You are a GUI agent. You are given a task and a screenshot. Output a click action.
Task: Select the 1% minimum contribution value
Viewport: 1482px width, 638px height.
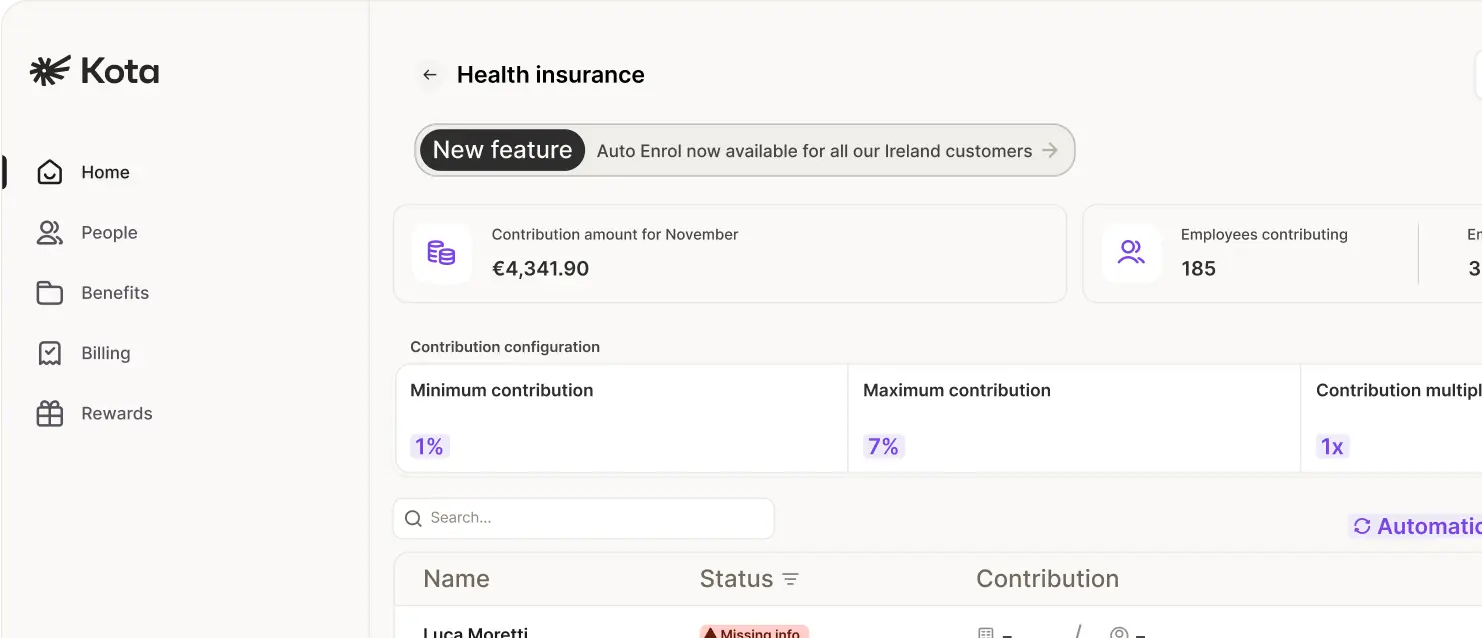click(x=429, y=447)
